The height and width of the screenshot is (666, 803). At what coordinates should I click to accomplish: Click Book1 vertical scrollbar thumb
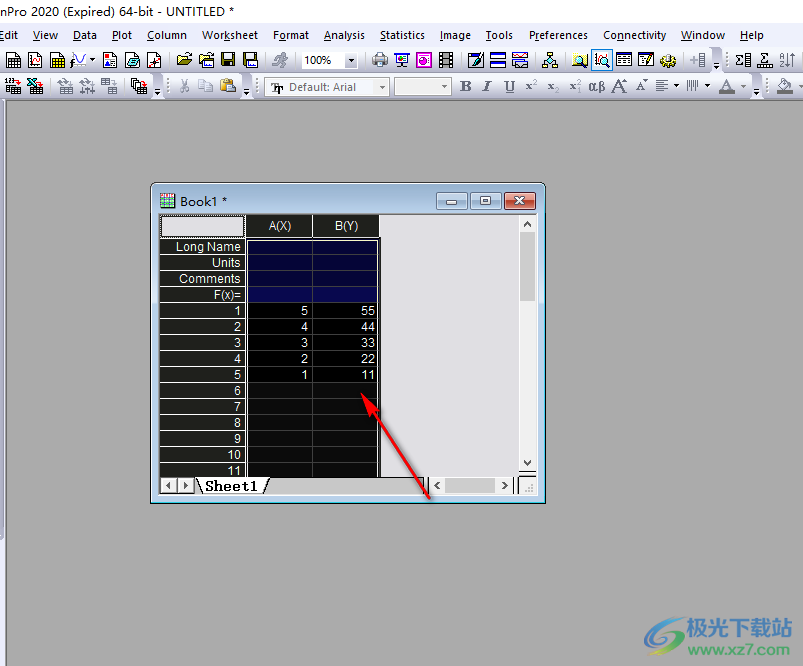pos(527,266)
